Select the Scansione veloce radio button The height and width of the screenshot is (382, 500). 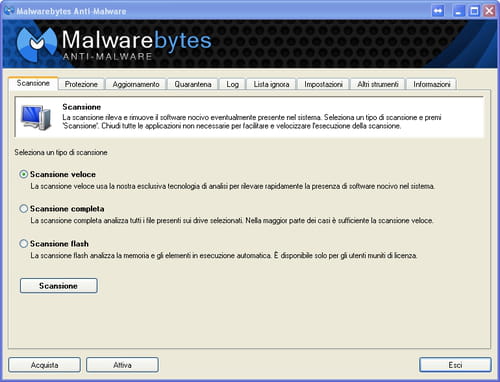(23, 174)
